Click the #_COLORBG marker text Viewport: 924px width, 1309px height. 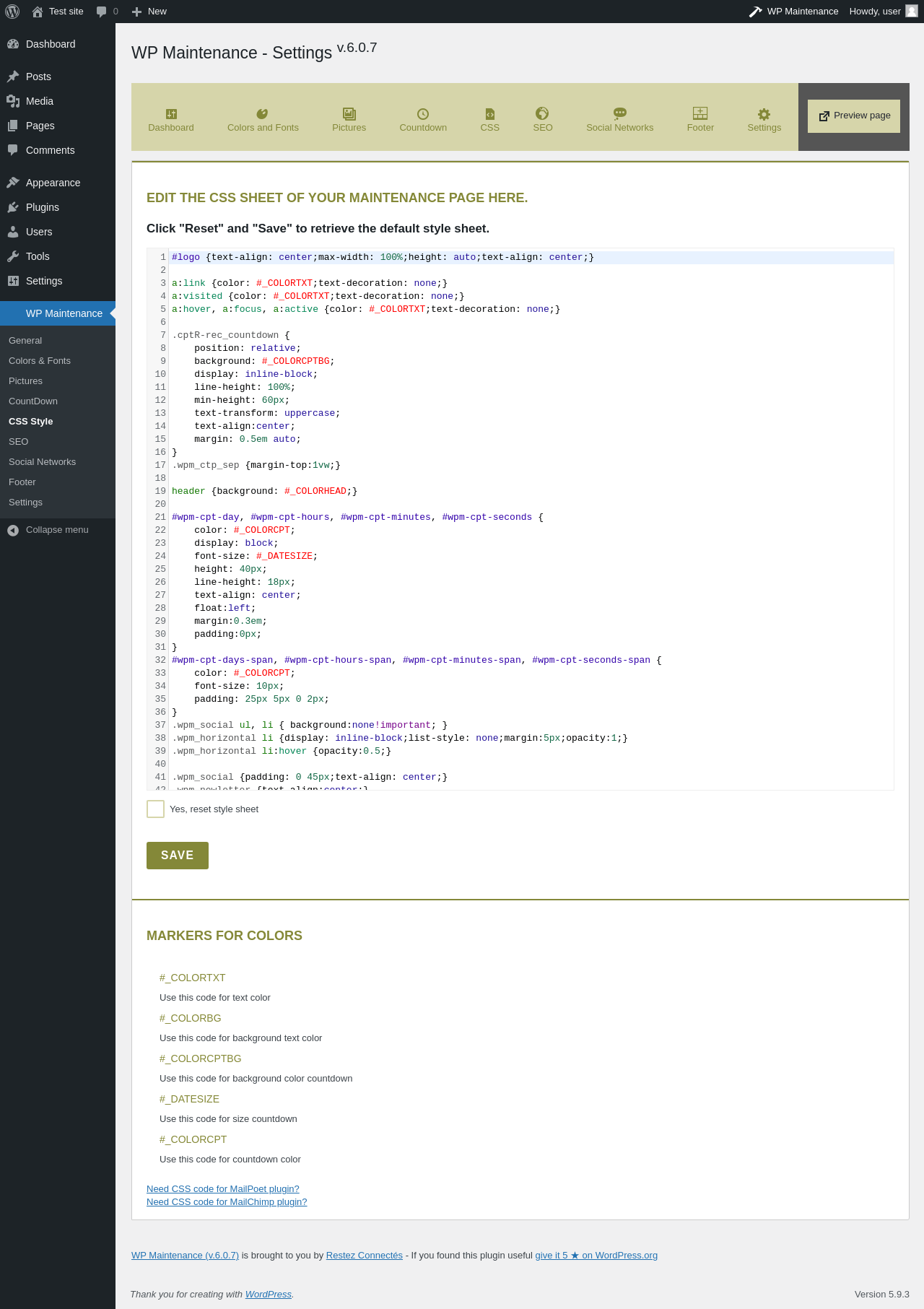tap(191, 1019)
